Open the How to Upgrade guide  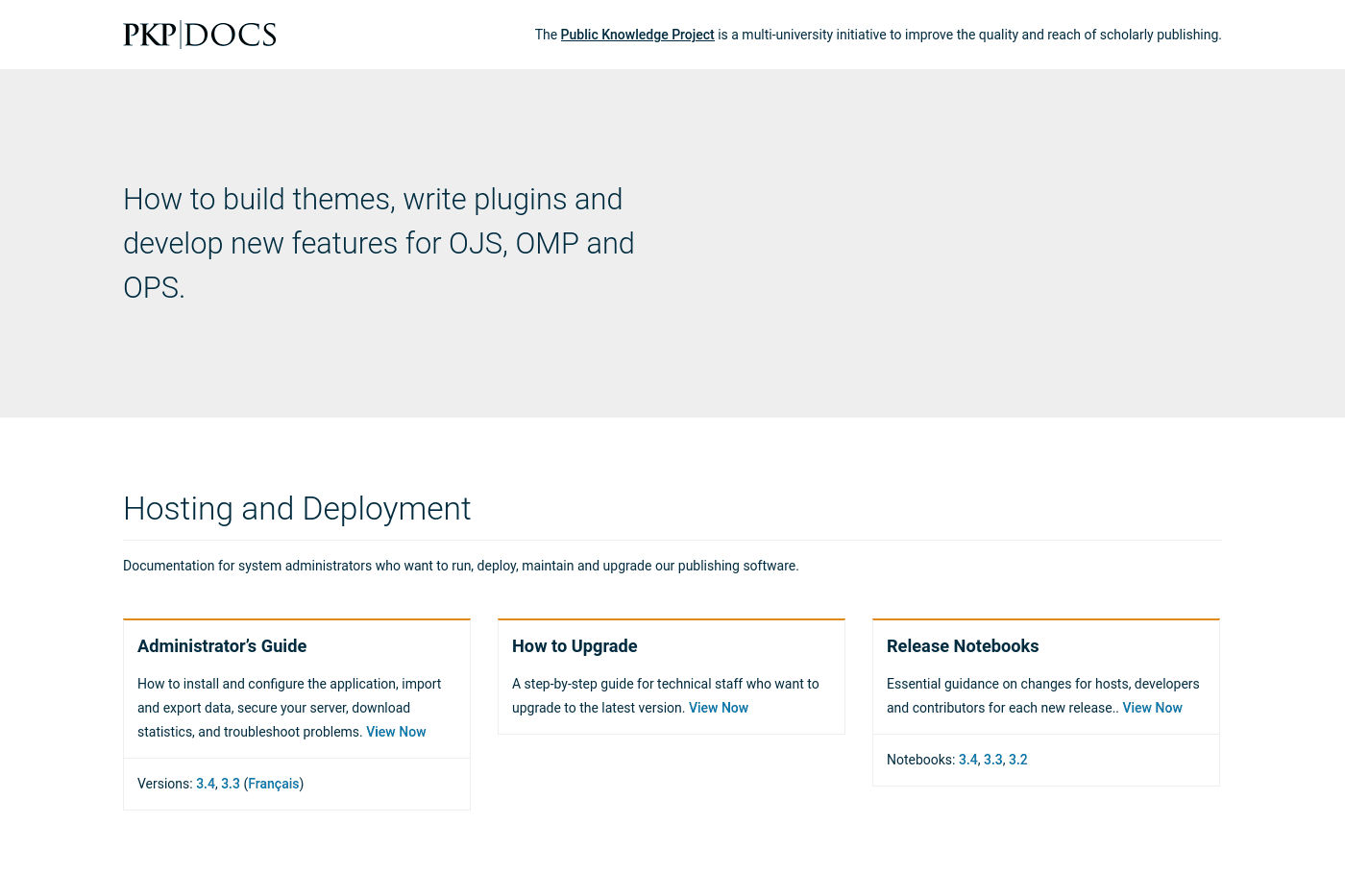pyautogui.click(x=575, y=646)
